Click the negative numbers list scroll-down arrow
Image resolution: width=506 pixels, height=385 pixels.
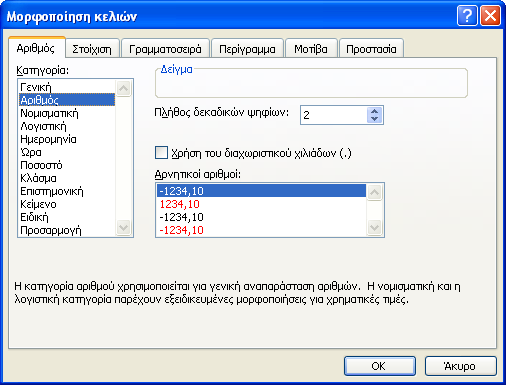374,228
